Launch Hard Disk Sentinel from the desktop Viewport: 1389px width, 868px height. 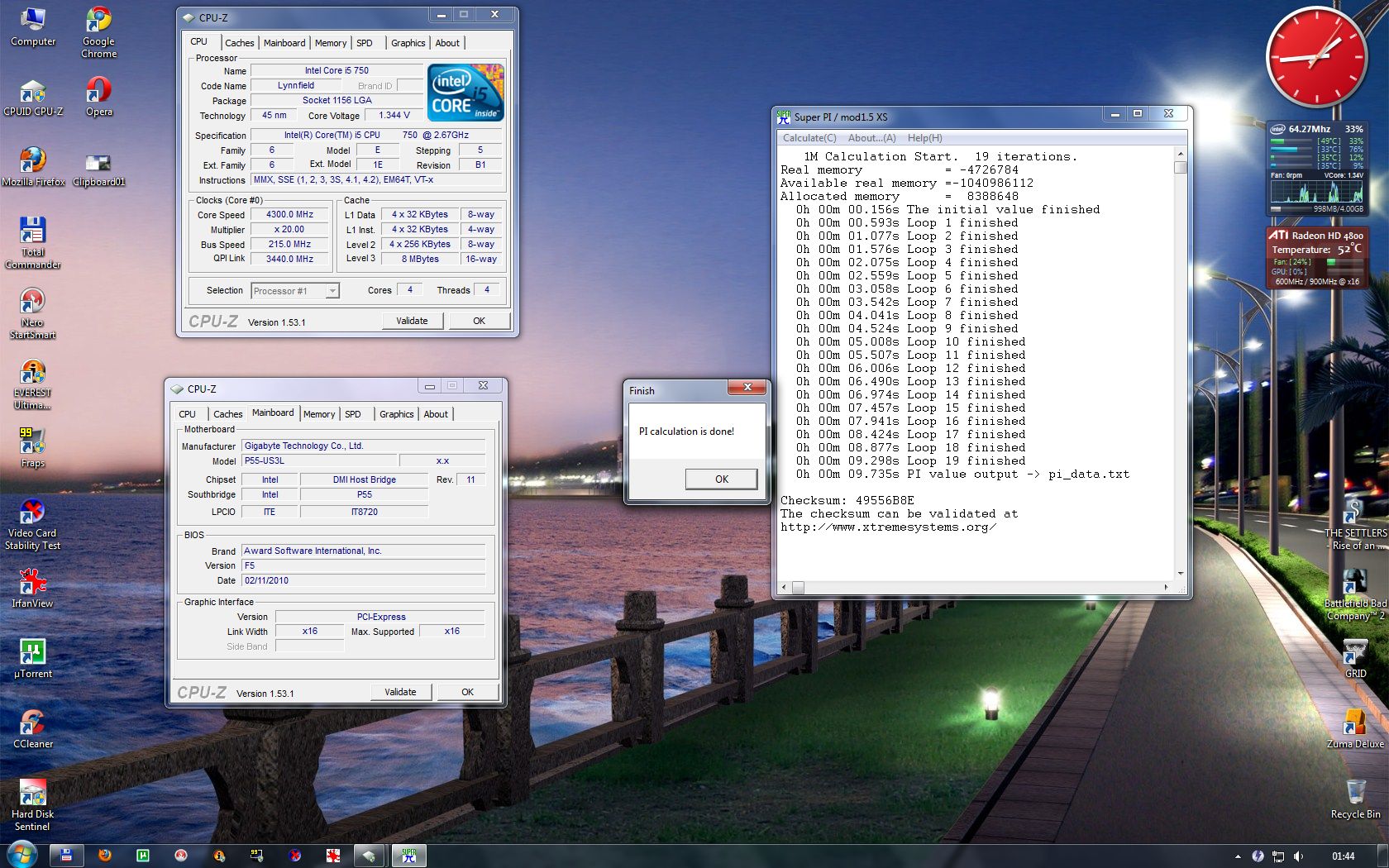pos(33,805)
